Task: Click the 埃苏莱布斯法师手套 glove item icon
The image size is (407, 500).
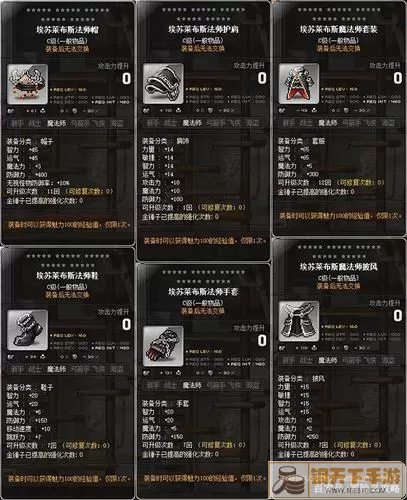Action: [x=163, y=346]
